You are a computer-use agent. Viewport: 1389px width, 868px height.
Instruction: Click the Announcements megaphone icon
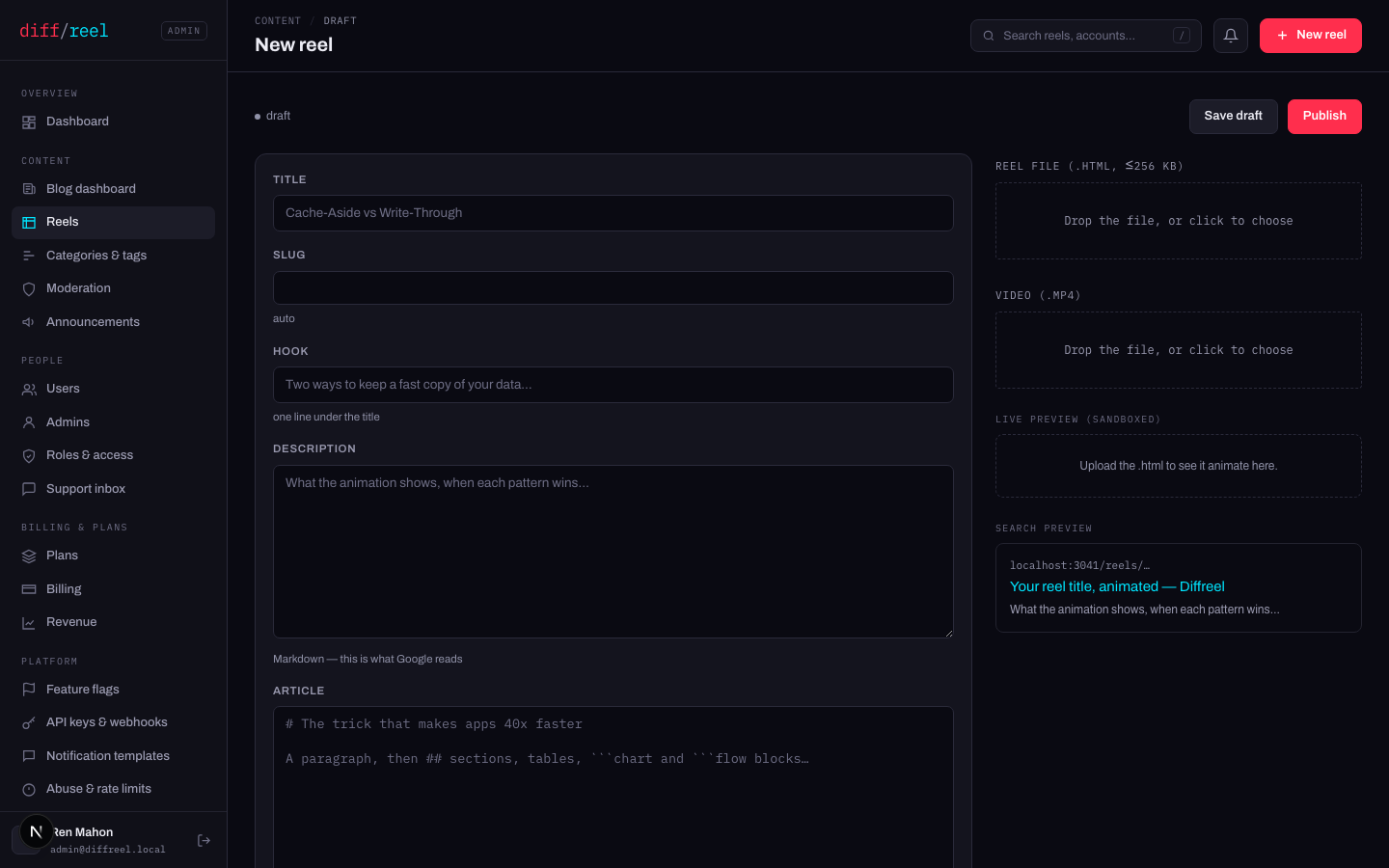pyautogui.click(x=29, y=322)
